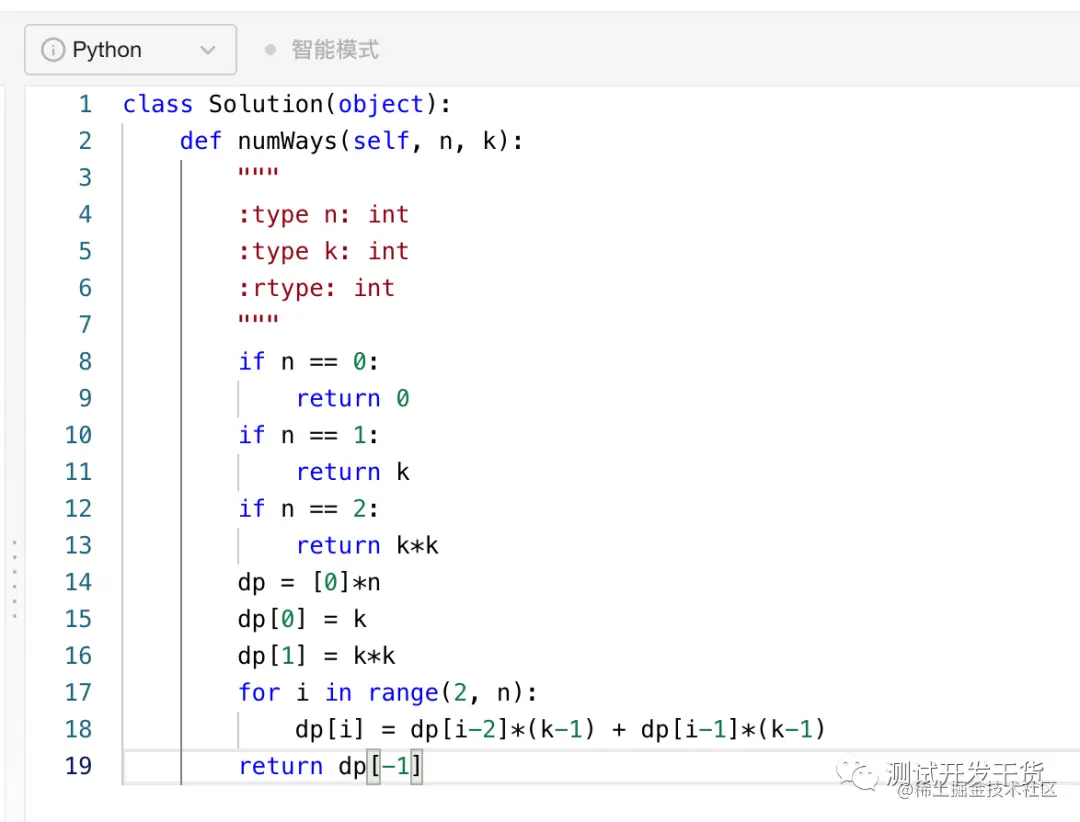
Task: Click the 'if n == 2:' line
Action: (308, 508)
